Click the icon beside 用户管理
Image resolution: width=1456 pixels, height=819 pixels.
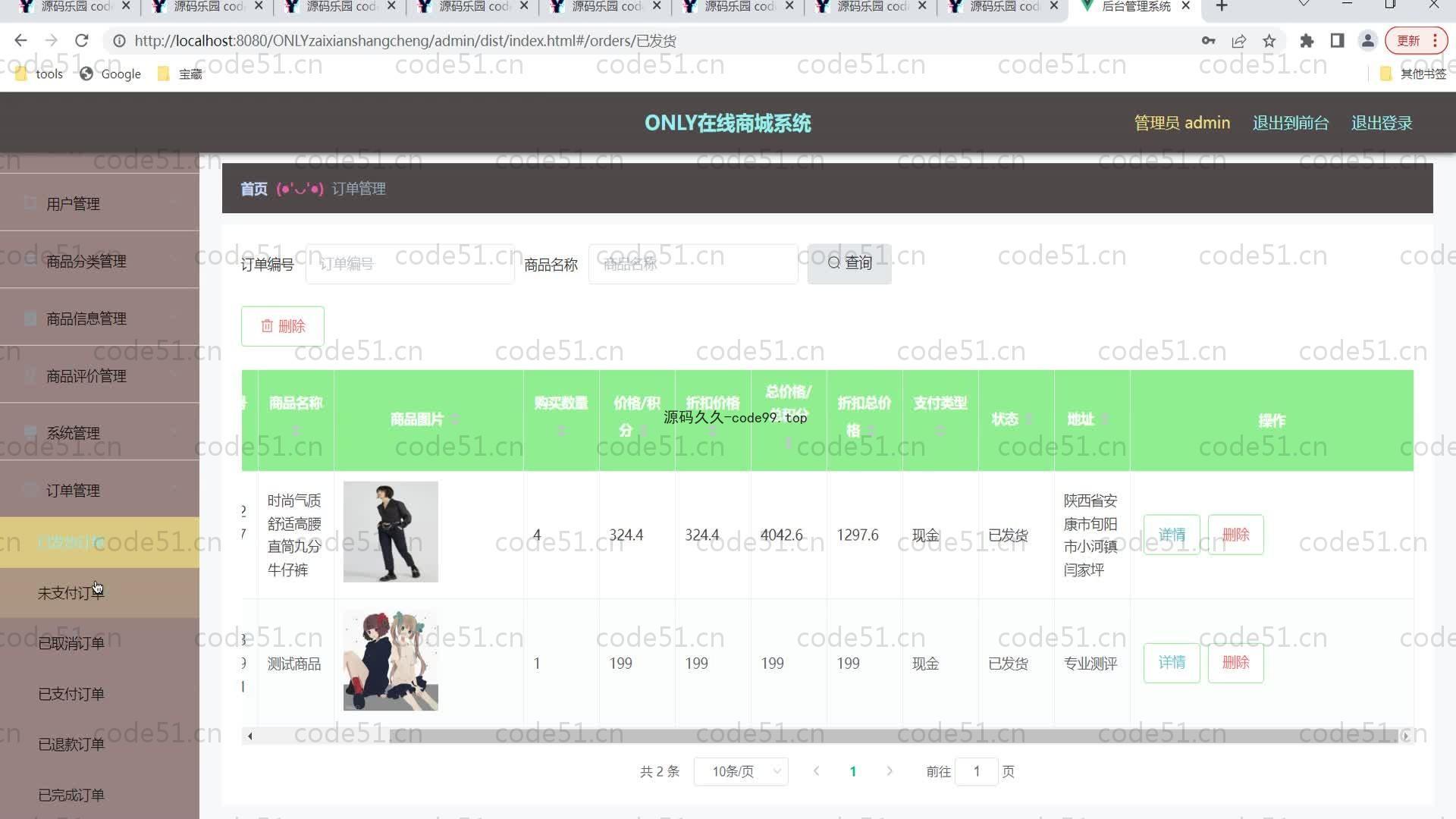click(30, 202)
